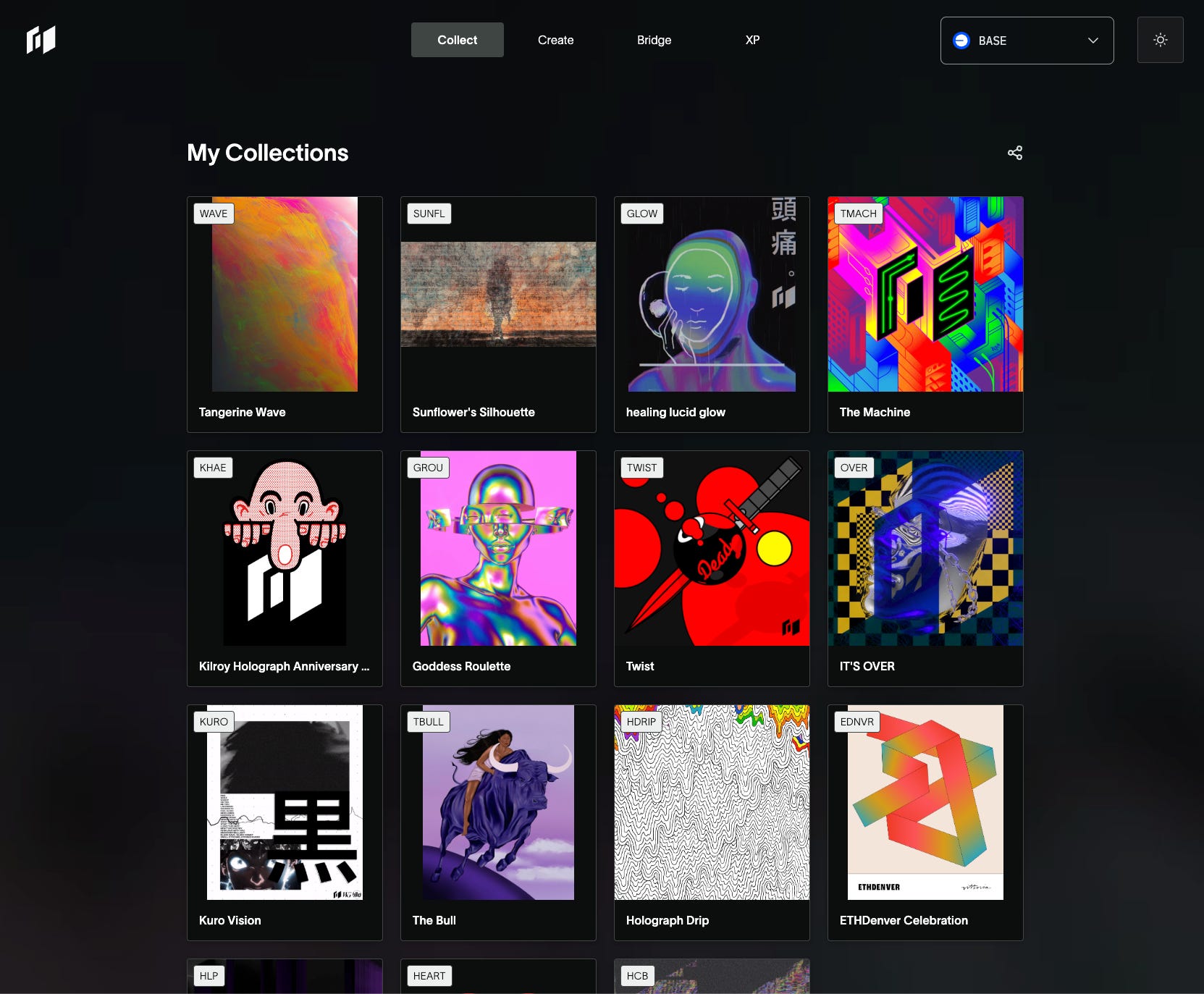Click the GLOW symbol badge
This screenshot has width=1204, height=994.
[642, 214]
